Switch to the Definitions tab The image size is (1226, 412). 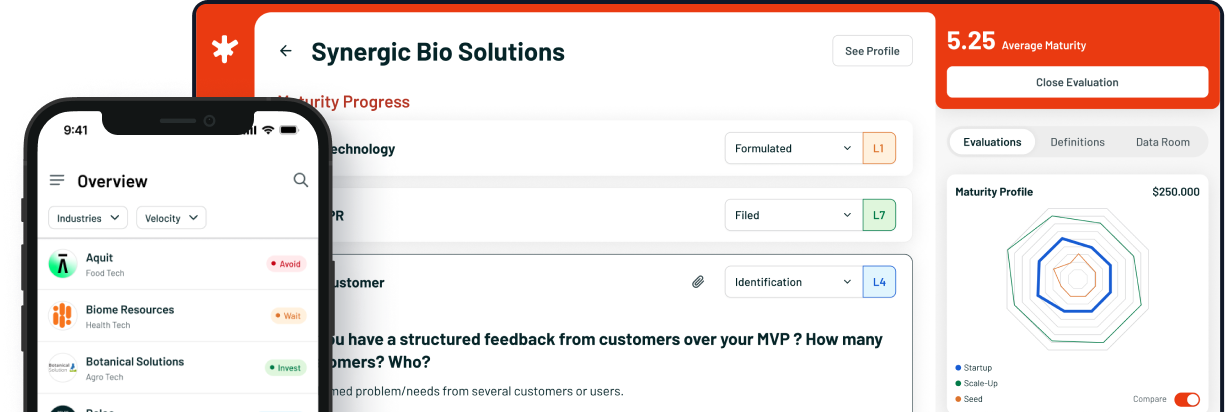(x=1077, y=142)
